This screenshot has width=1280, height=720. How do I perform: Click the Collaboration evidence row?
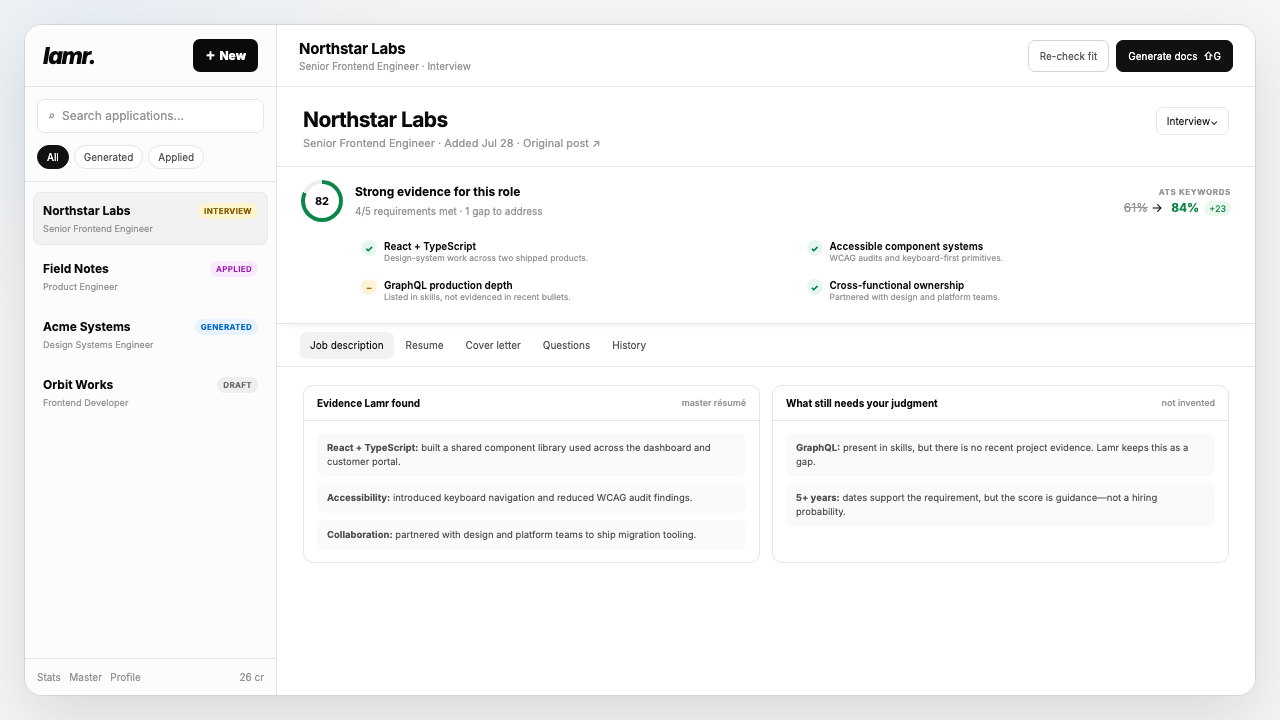point(531,535)
